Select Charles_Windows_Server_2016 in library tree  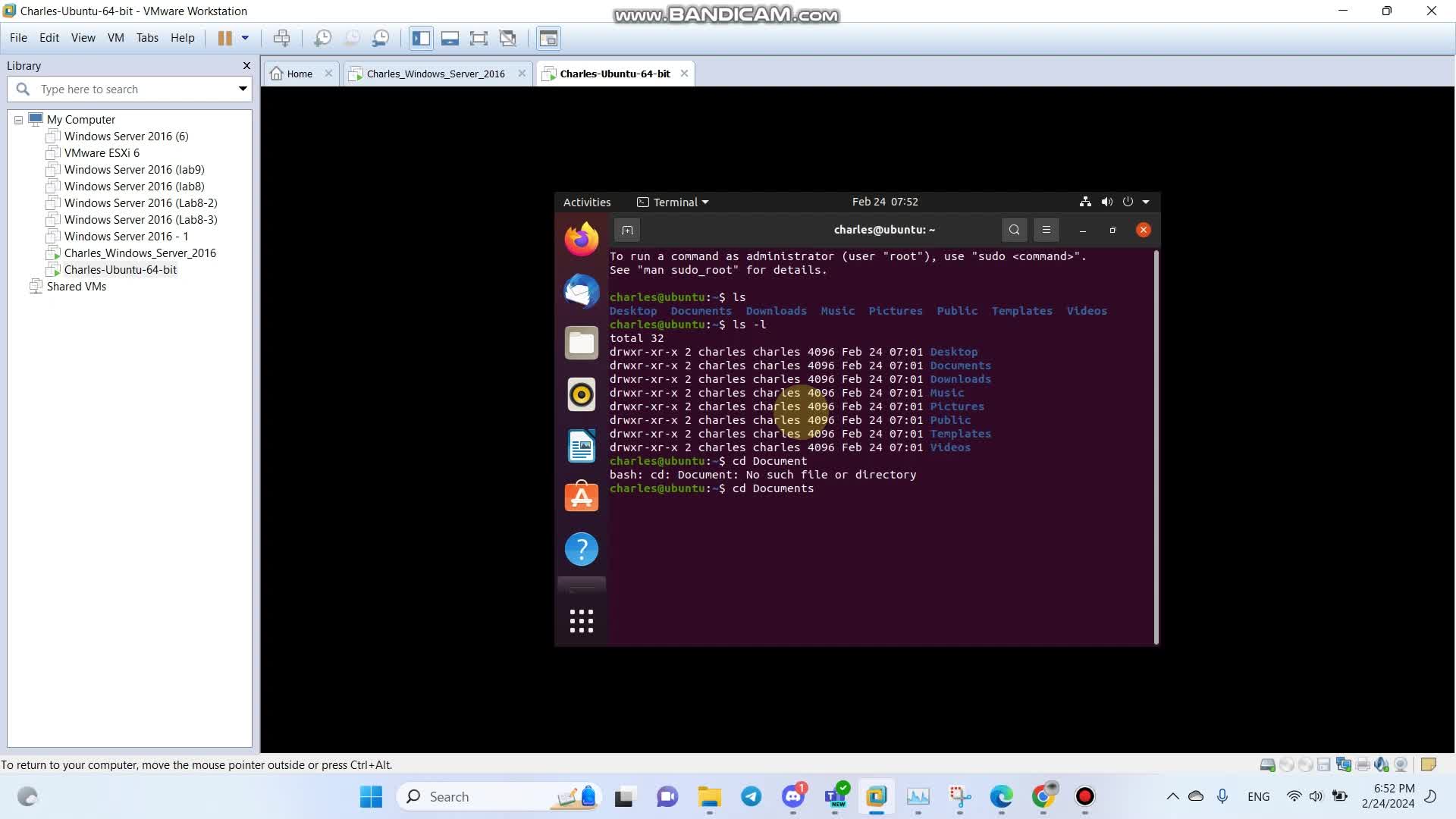pos(140,253)
